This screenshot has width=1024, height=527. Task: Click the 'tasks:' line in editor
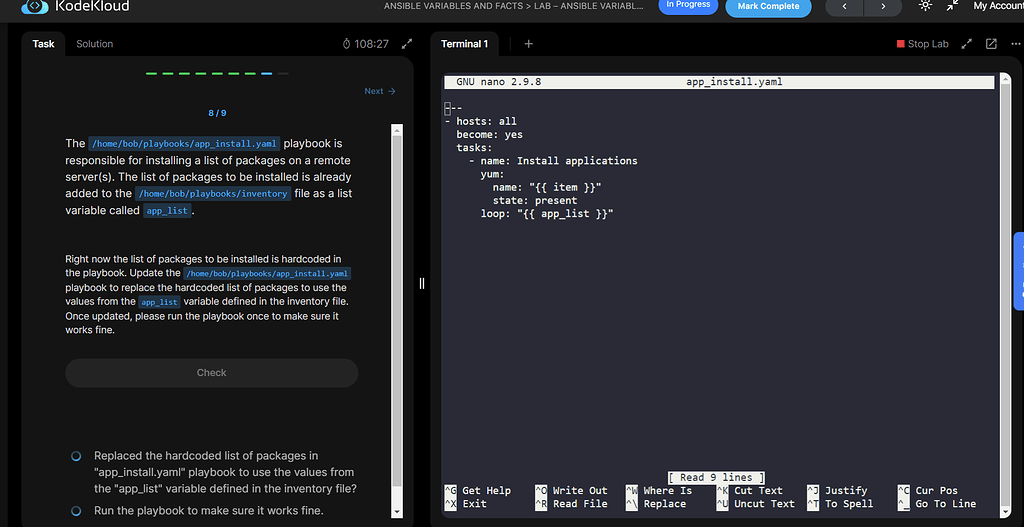coord(474,148)
